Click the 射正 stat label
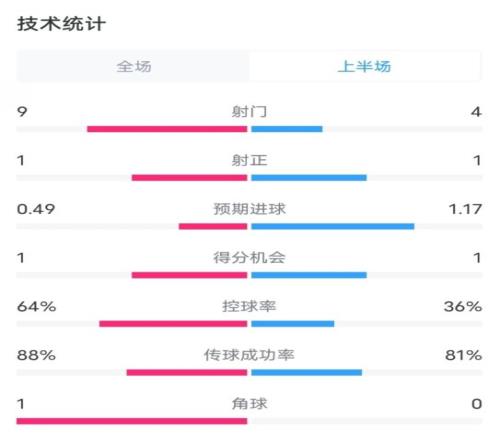 pos(249,160)
